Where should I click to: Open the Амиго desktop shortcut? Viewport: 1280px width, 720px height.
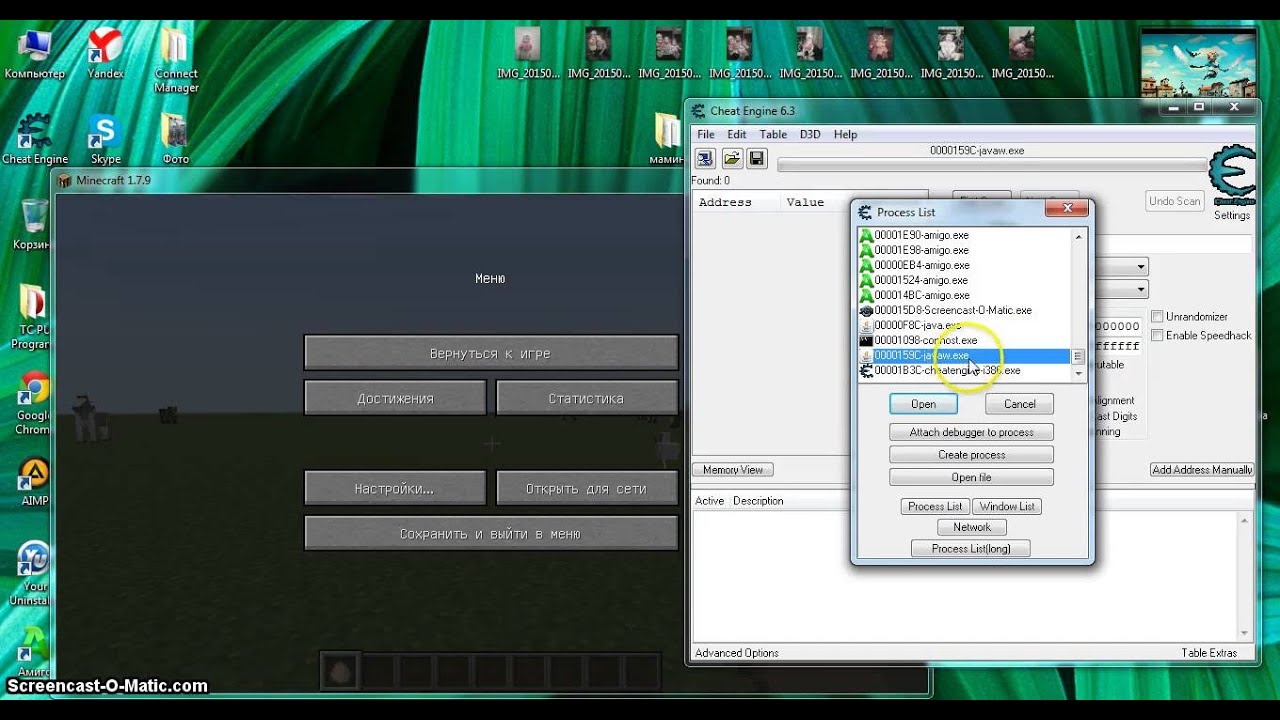tap(34, 650)
